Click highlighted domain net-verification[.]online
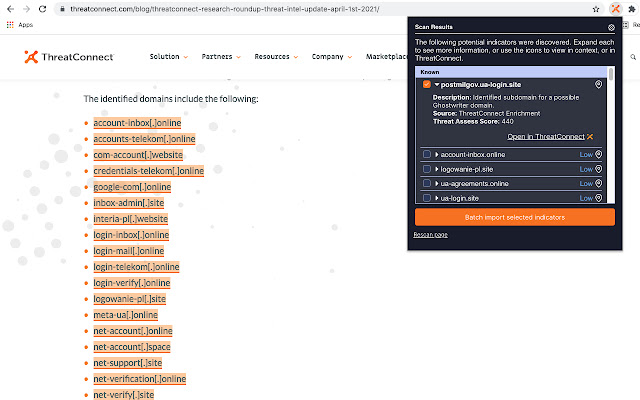The image size is (640, 400). tap(140, 379)
